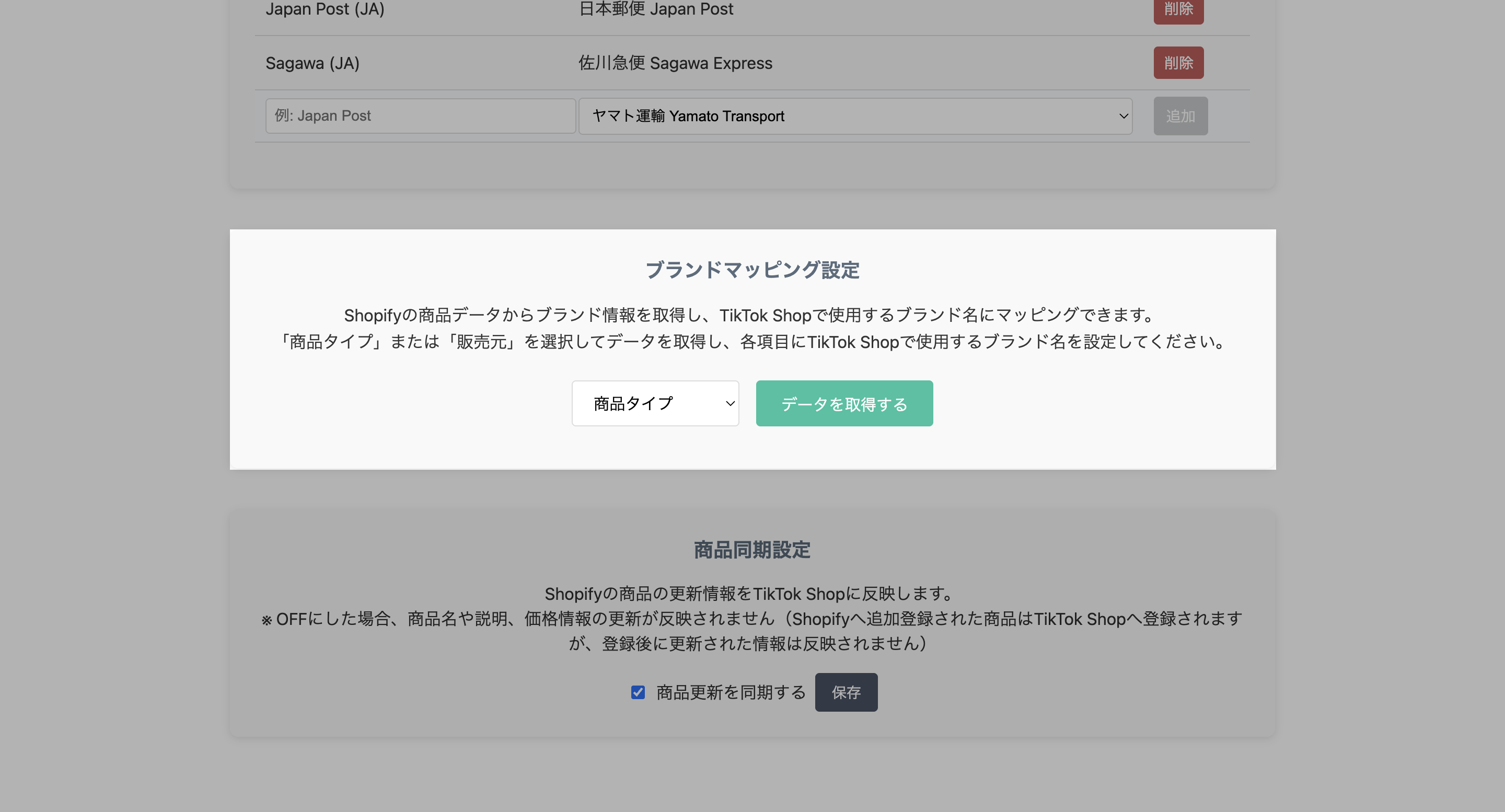Click the 商品同期設定 section heading

752,550
